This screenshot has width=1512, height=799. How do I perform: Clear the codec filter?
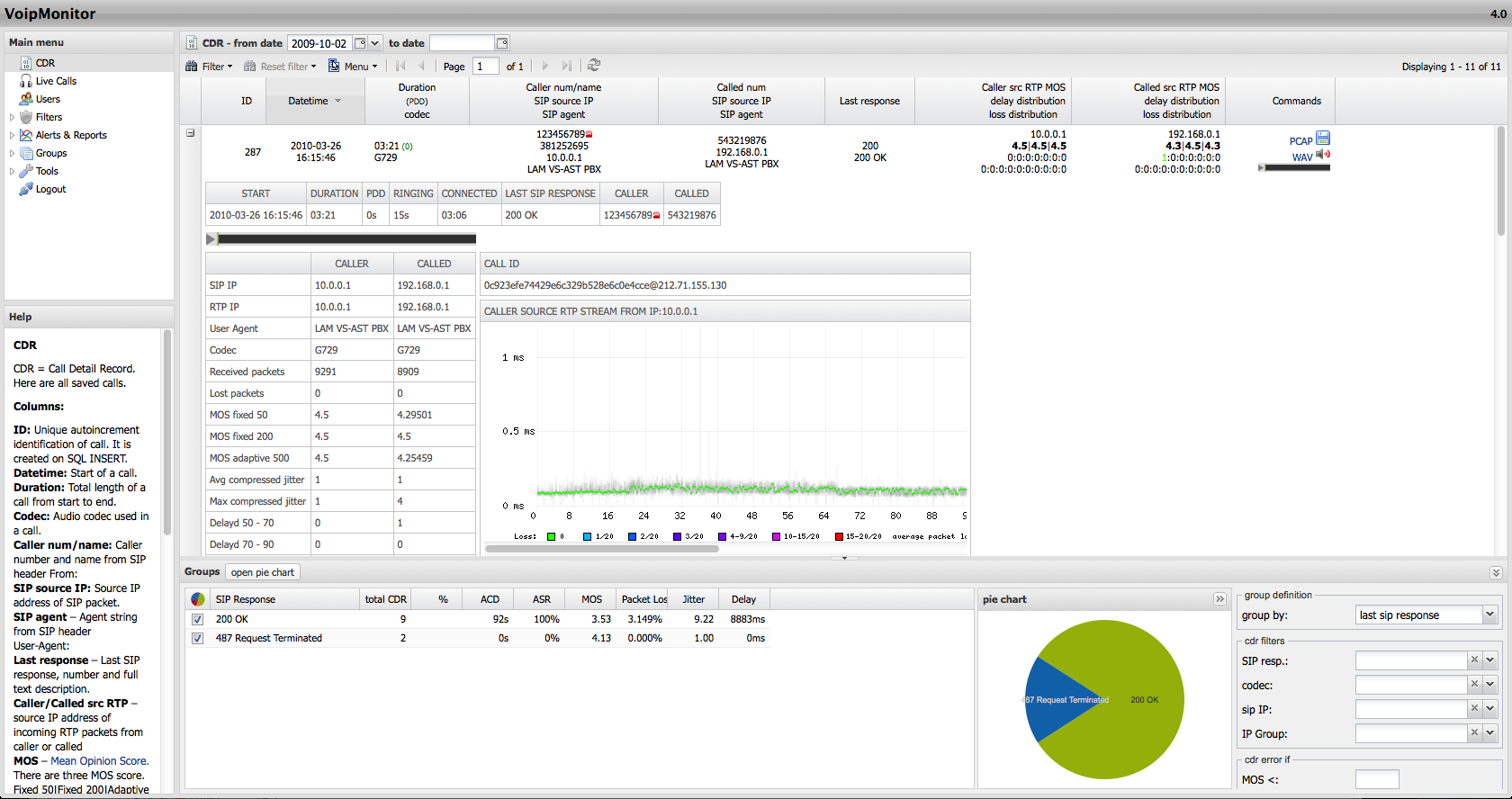point(1474,685)
